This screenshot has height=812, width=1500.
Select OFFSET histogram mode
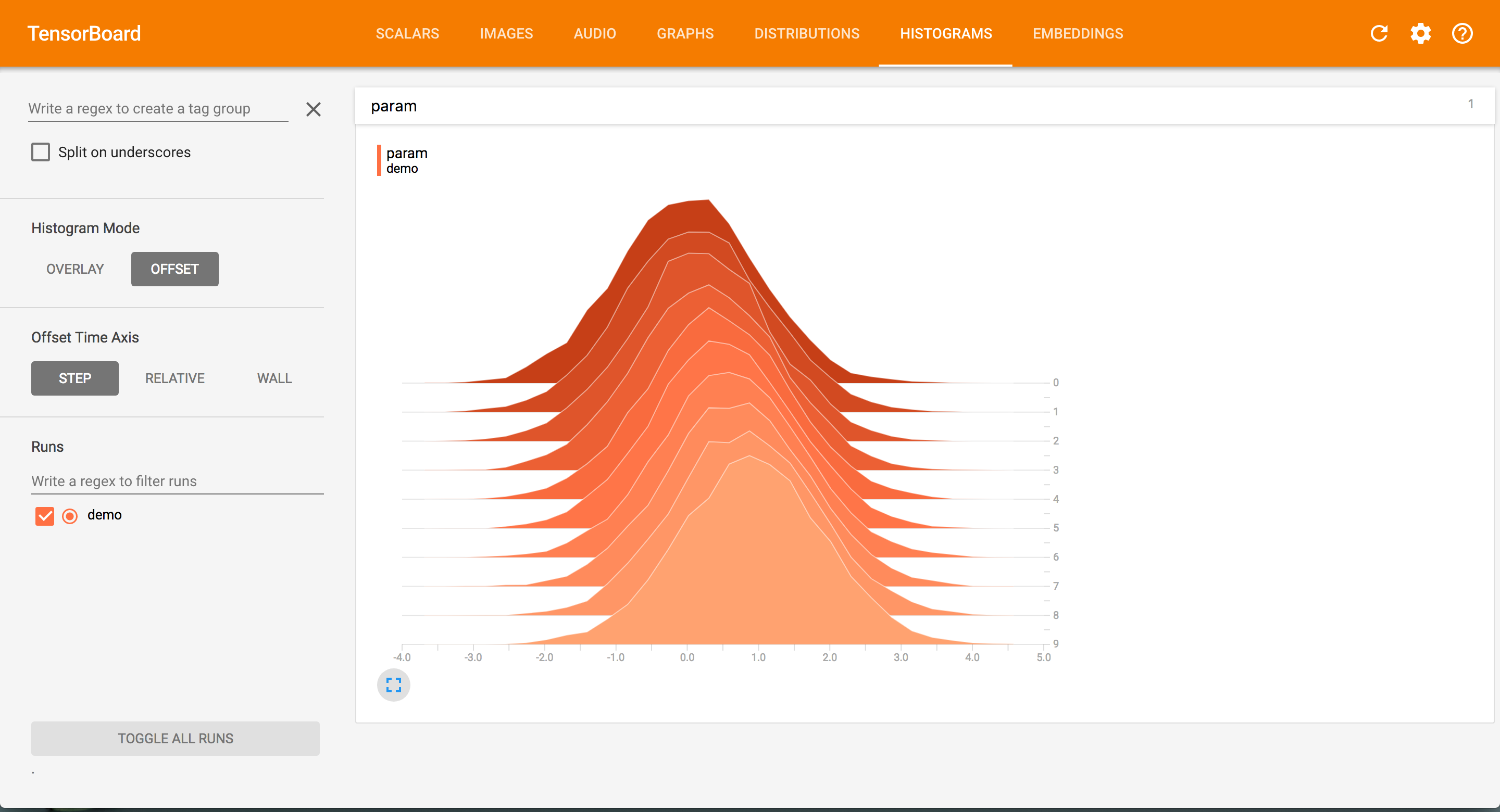coord(174,269)
